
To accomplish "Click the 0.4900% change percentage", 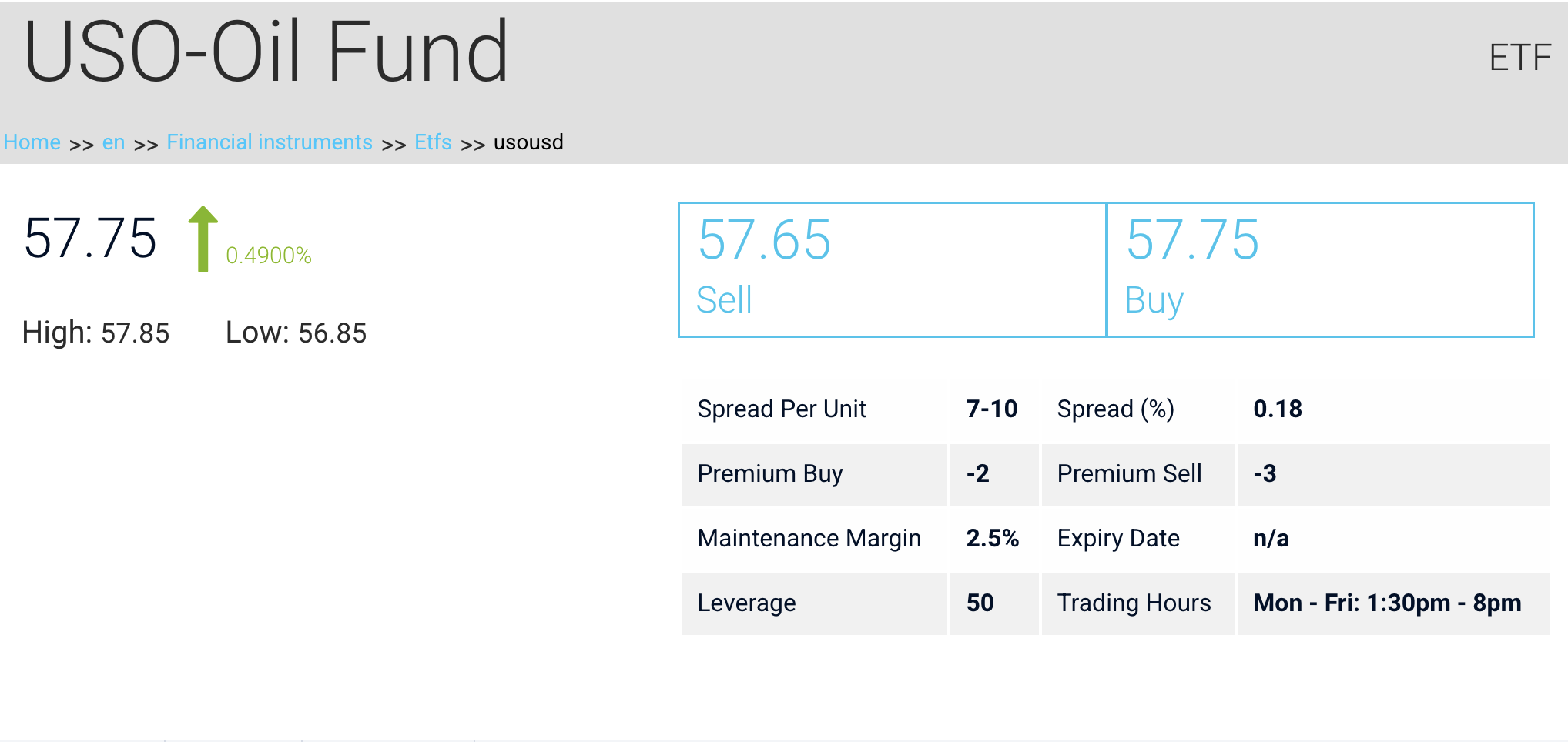I will (269, 256).
